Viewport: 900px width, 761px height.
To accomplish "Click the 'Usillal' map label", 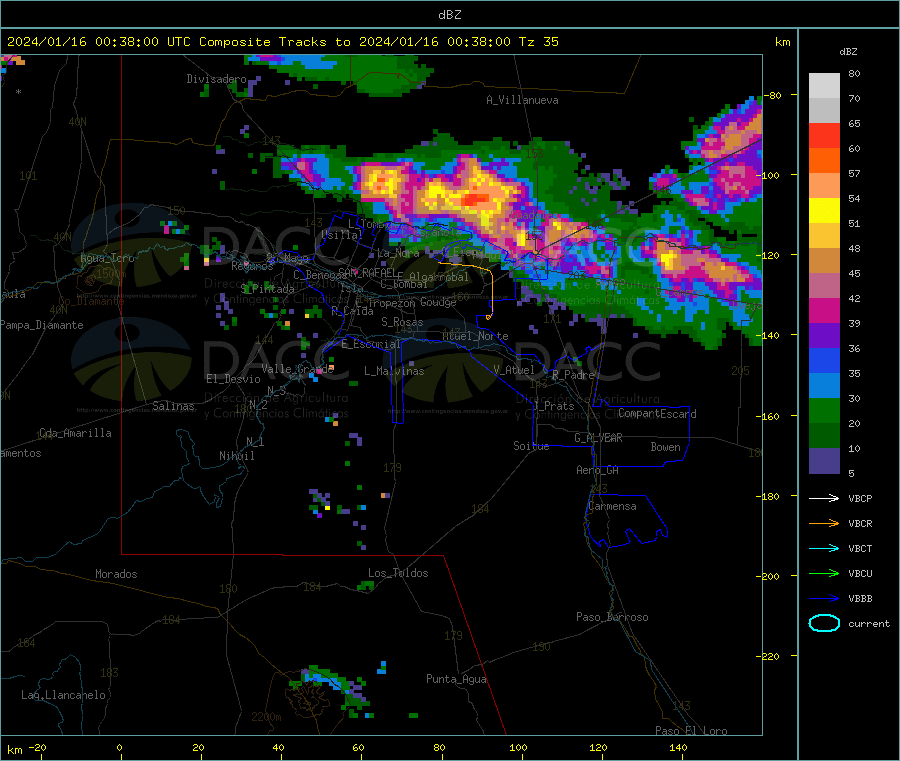I will point(342,235).
